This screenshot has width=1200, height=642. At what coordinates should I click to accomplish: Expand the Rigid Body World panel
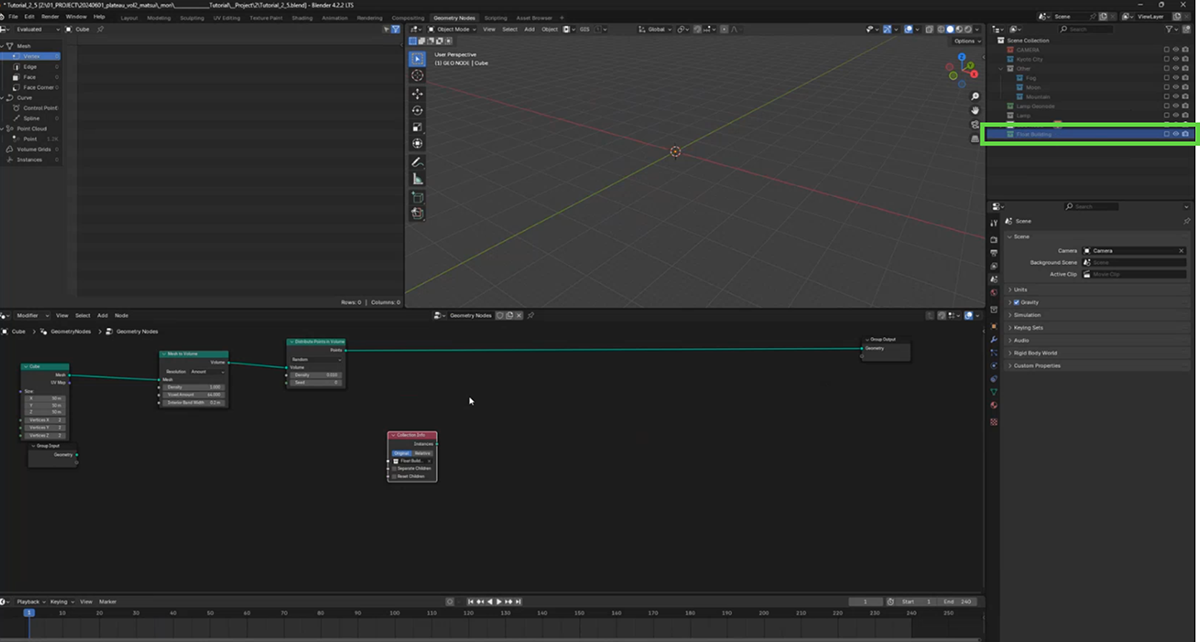pos(1036,353)
